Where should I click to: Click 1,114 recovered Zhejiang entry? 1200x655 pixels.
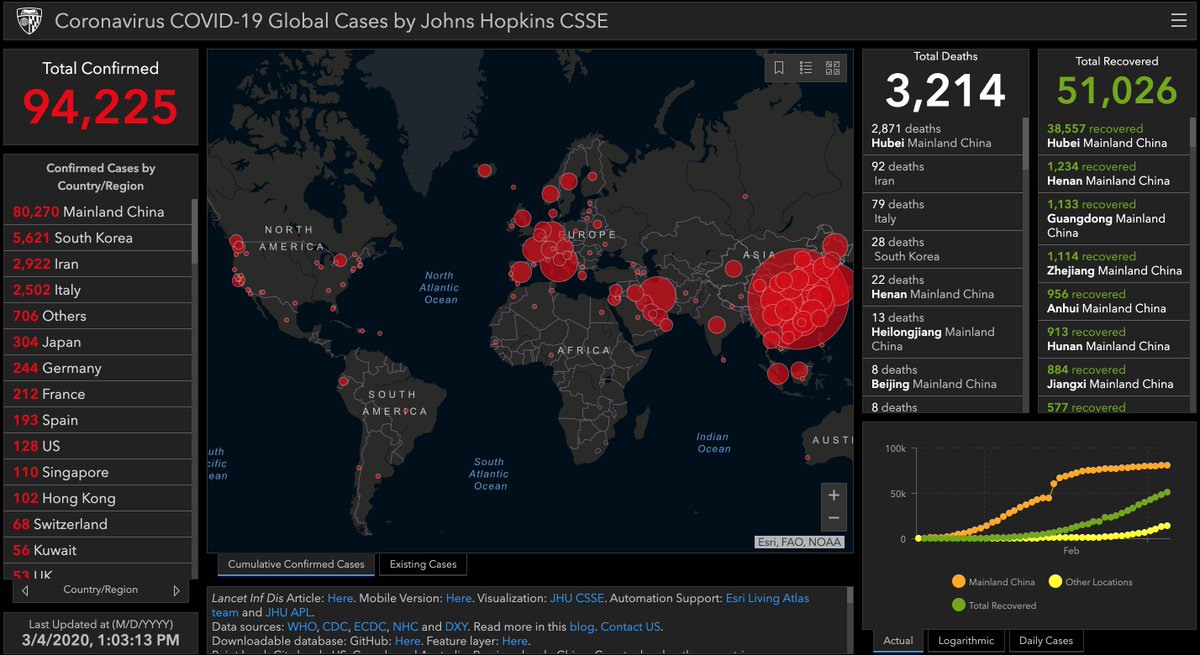click(x=1113, y=264)
